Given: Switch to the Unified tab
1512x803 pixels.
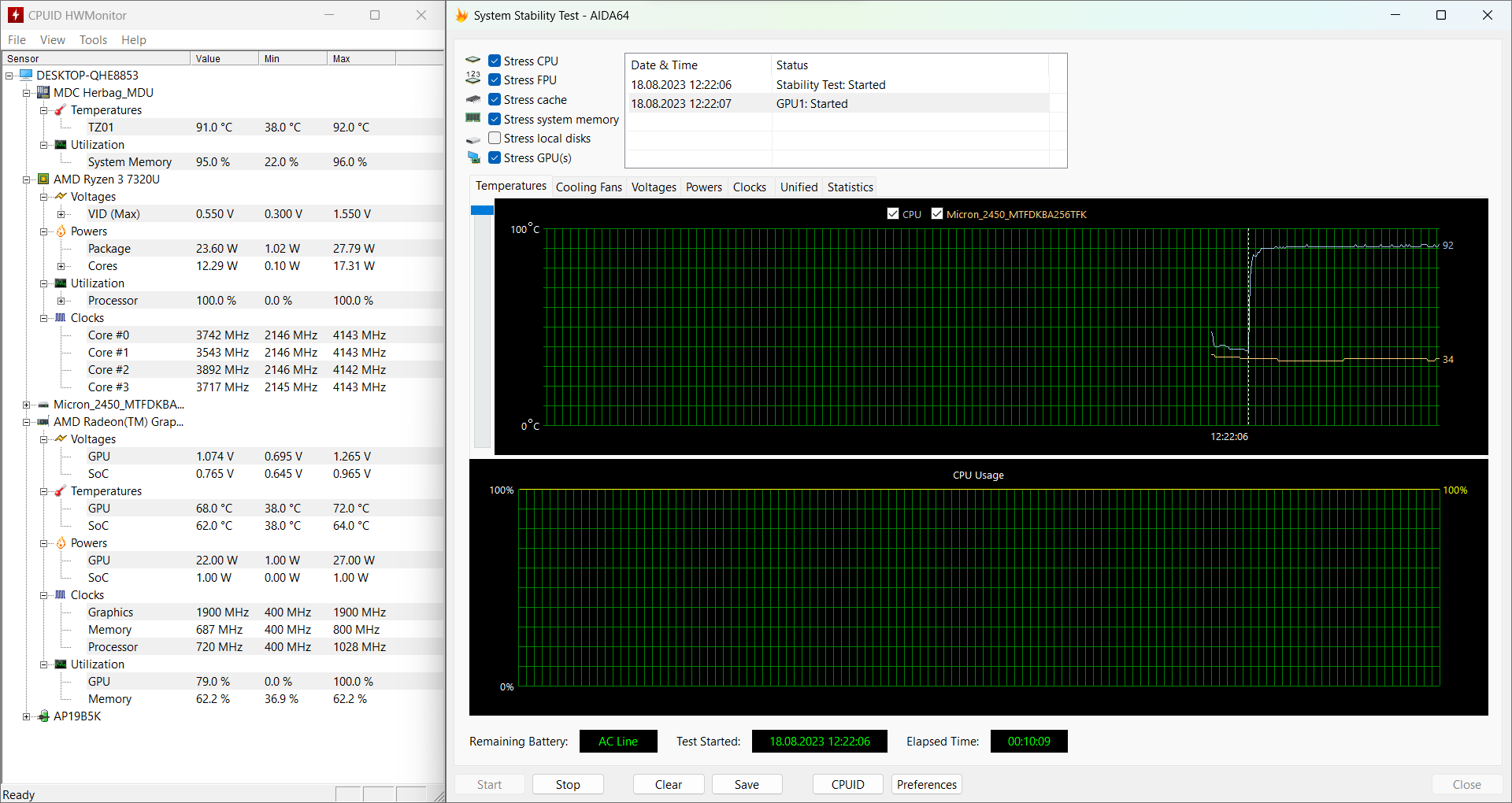Looking at the screenshot, I should coord(799,187).
